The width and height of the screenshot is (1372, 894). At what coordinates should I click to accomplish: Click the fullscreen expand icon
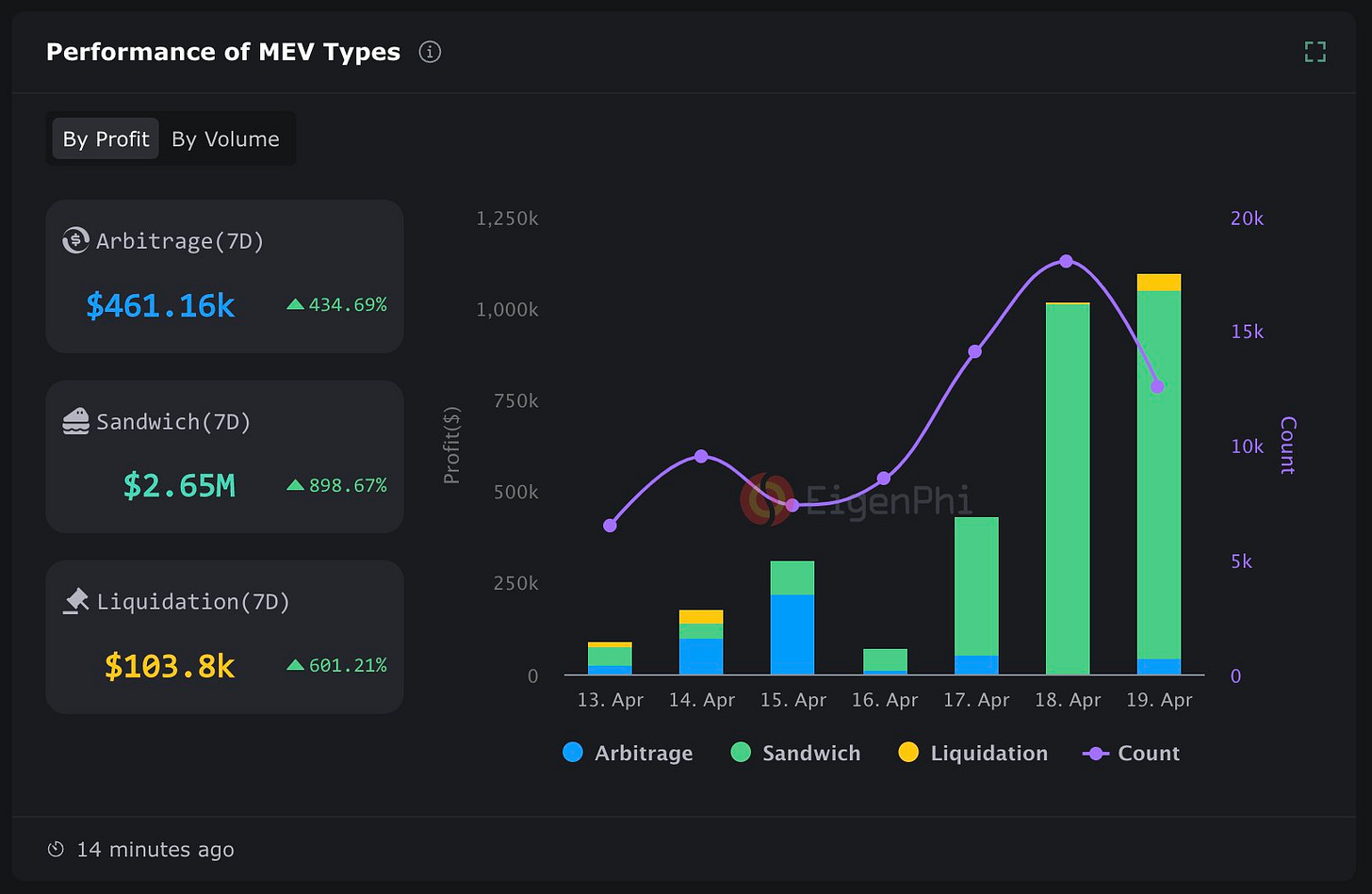click(x=1315, y=52)
